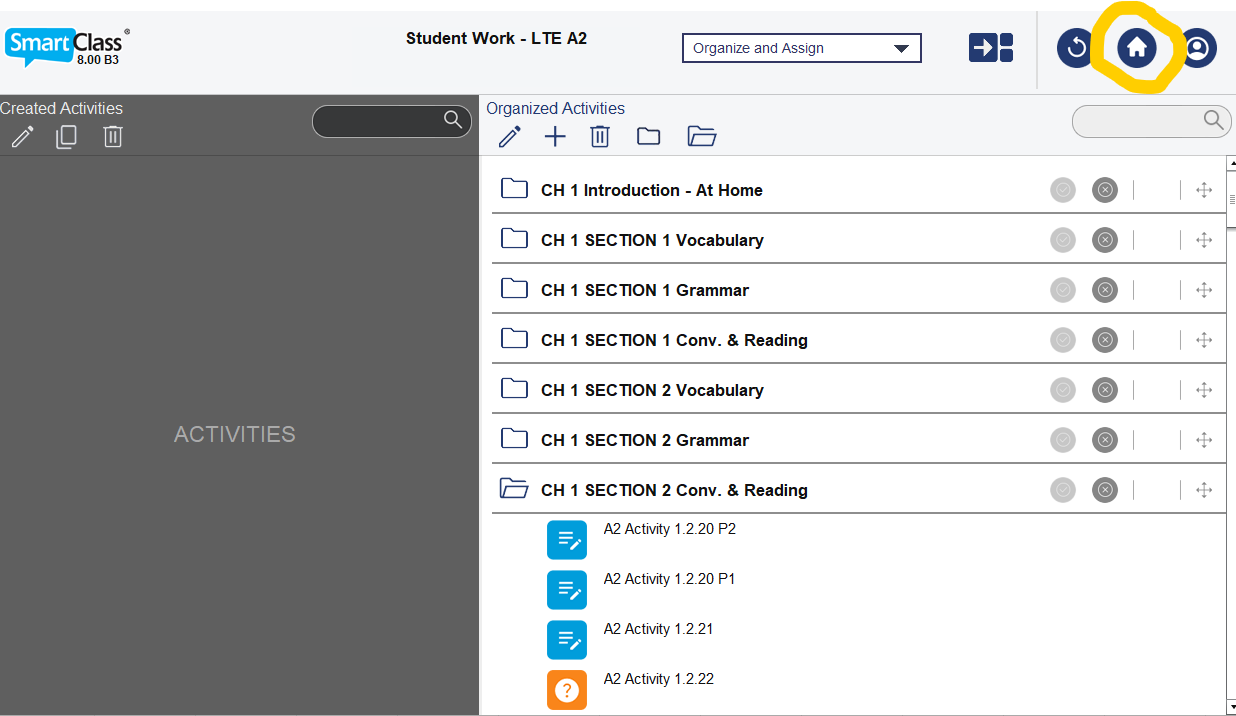Screen dimensions: 1236x716
Task: Select A2 Activity 1.2.21 label
Action: (x=659, y=629)
